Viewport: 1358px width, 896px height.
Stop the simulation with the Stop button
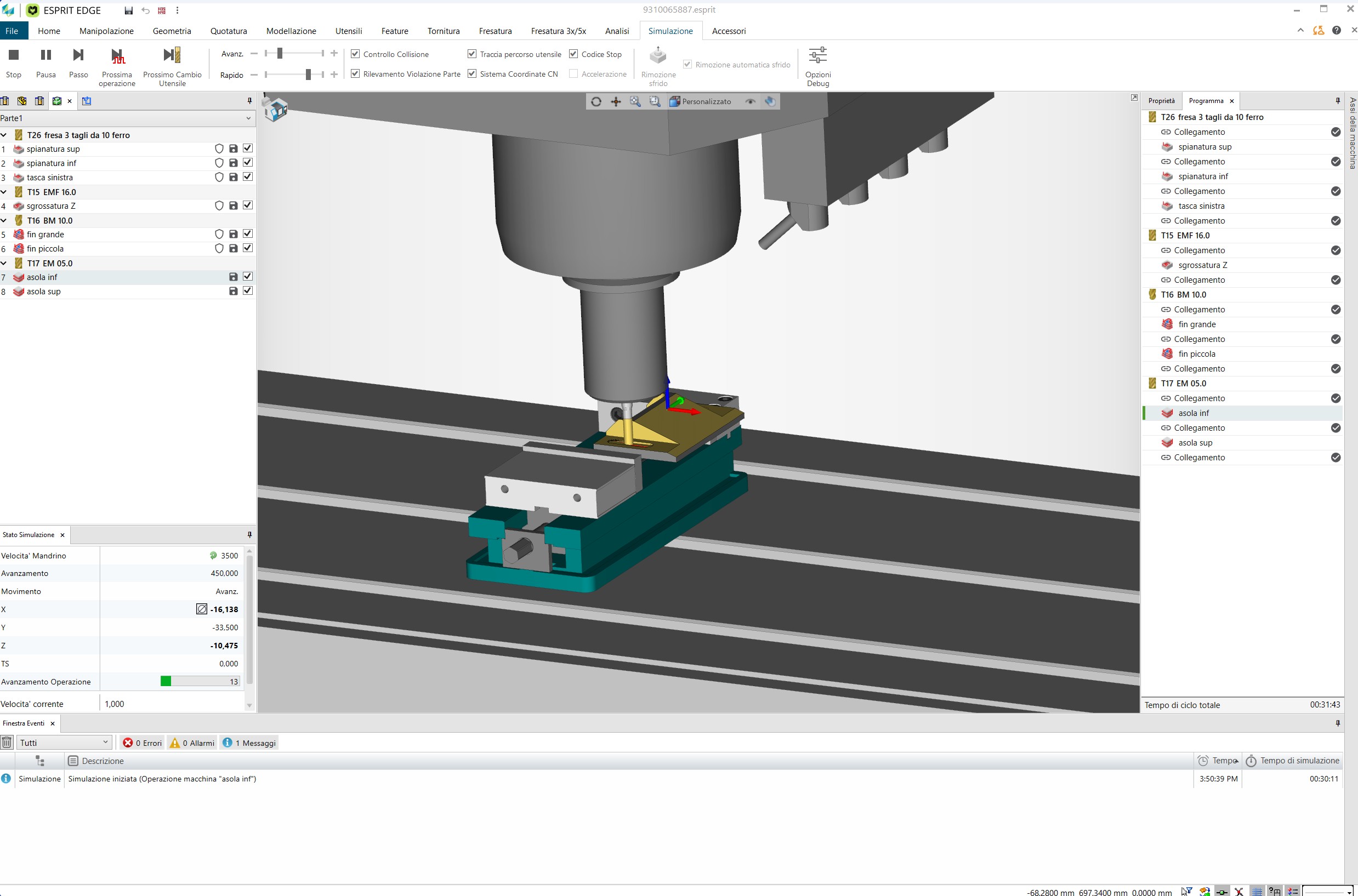click(14, 62)
